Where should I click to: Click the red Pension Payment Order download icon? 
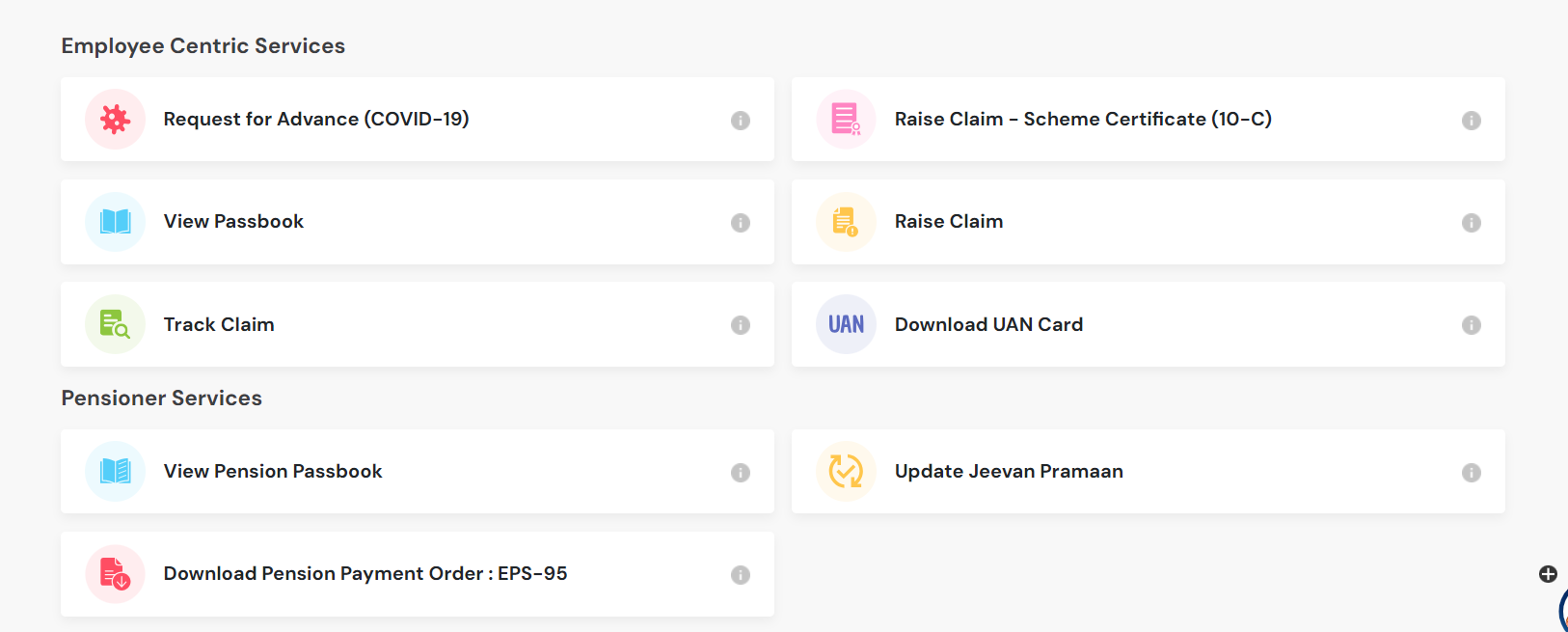[x=115, y=574]
